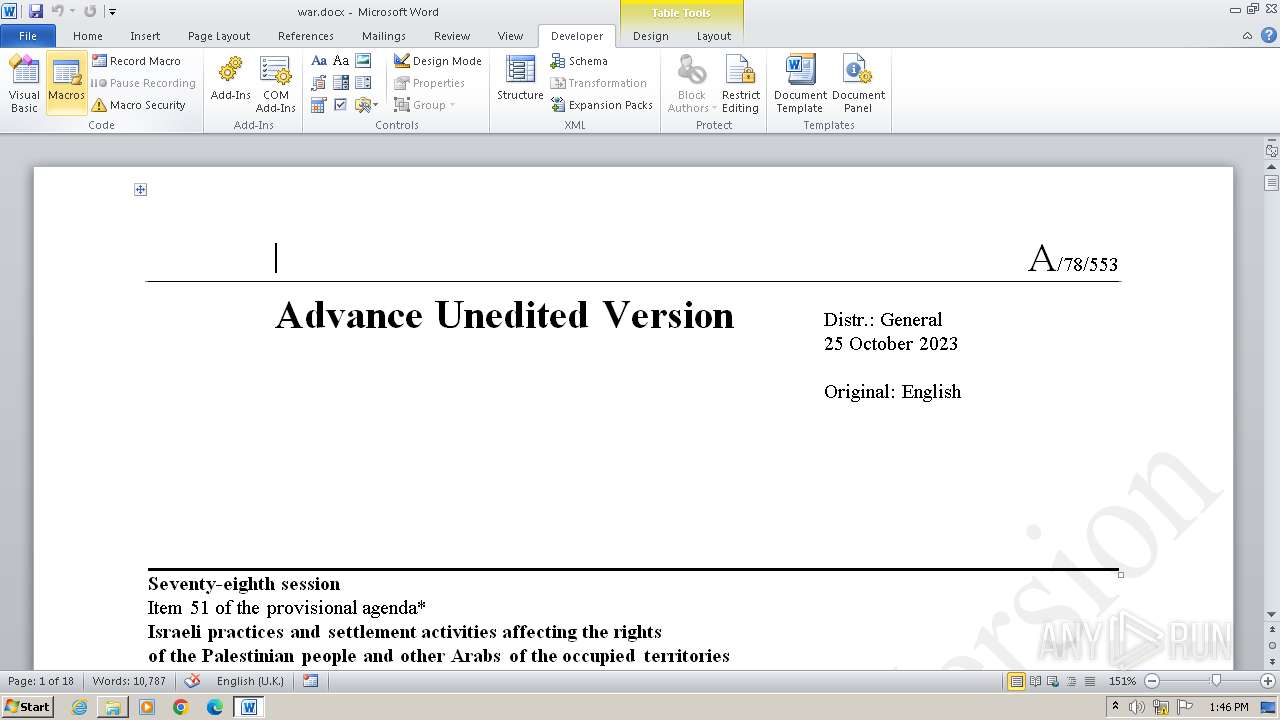The width and height of the screenshot is (1280, 720).
Task: Open Document Template dialog
Action: pyautogui.click(x=800, y=84)
